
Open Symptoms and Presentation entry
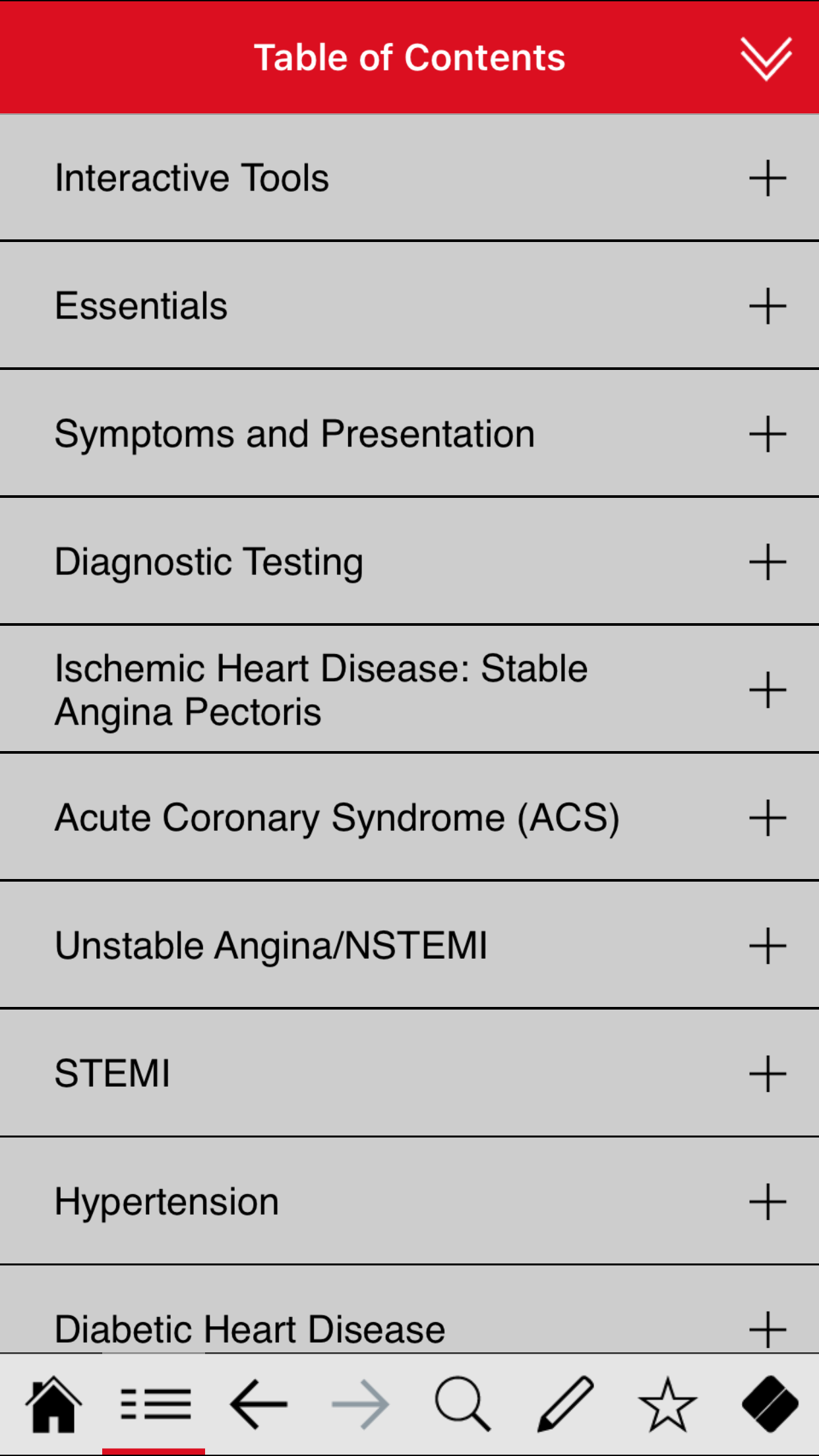295,434
